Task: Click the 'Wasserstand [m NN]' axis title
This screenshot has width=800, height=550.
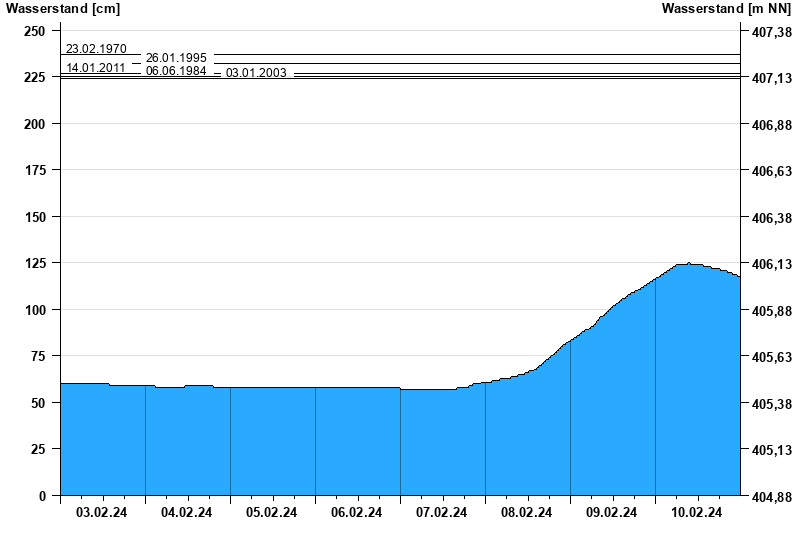Action: [727, 9]
